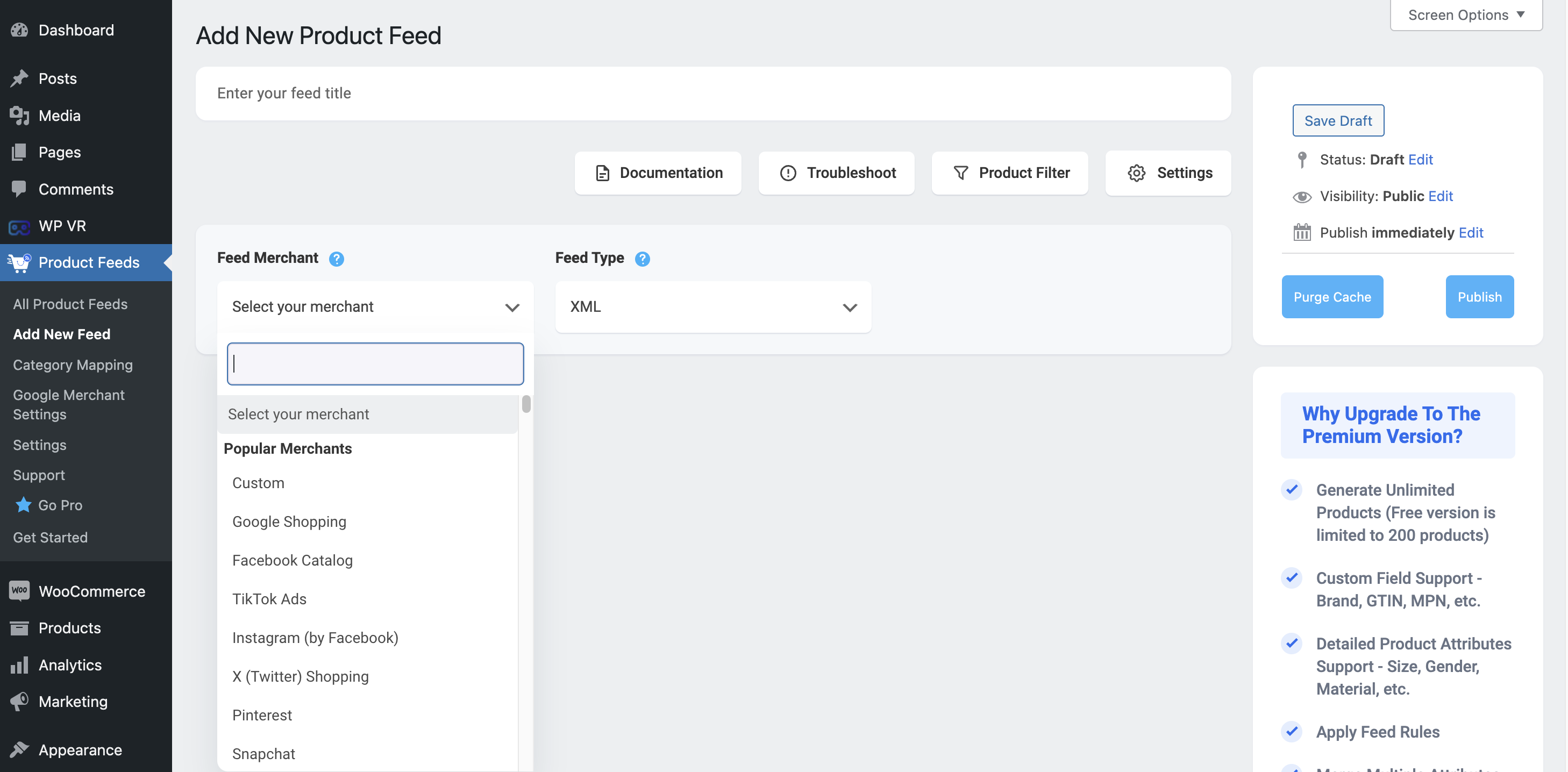Click the Dashboard gauge icon
This screenshot has width=1568, height=772.
coord(19,30)
